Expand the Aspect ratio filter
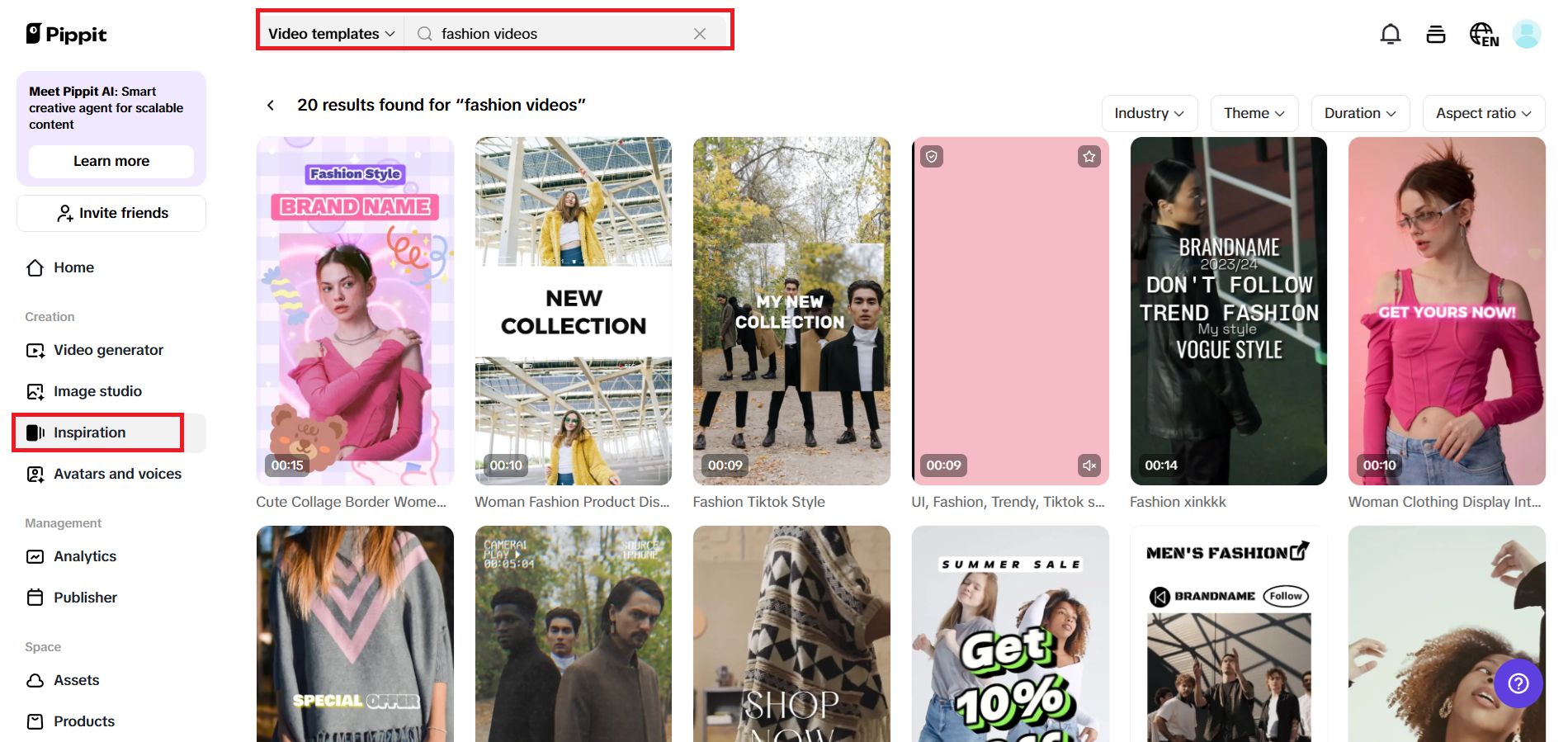Image resolution: width=1568 pixels, height=742 pixels. coord(1483,113)
